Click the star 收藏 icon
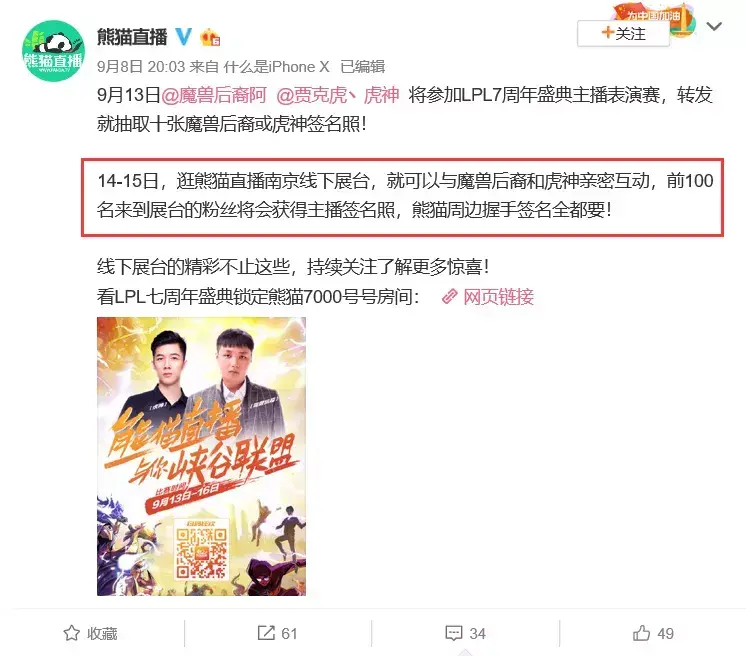This screenshot has height=656, width=746. click(x=71, y=633)
